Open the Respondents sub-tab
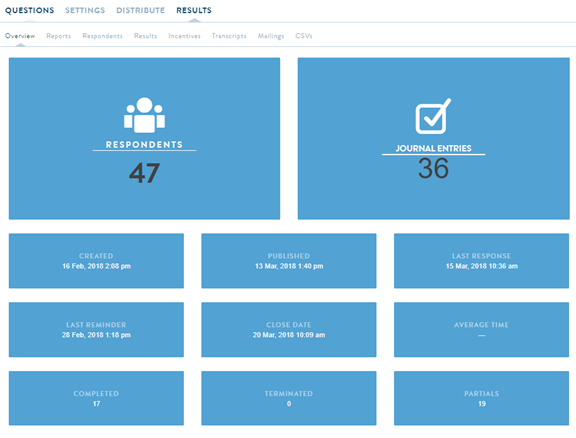576x438 pixels. coord(102,36)
